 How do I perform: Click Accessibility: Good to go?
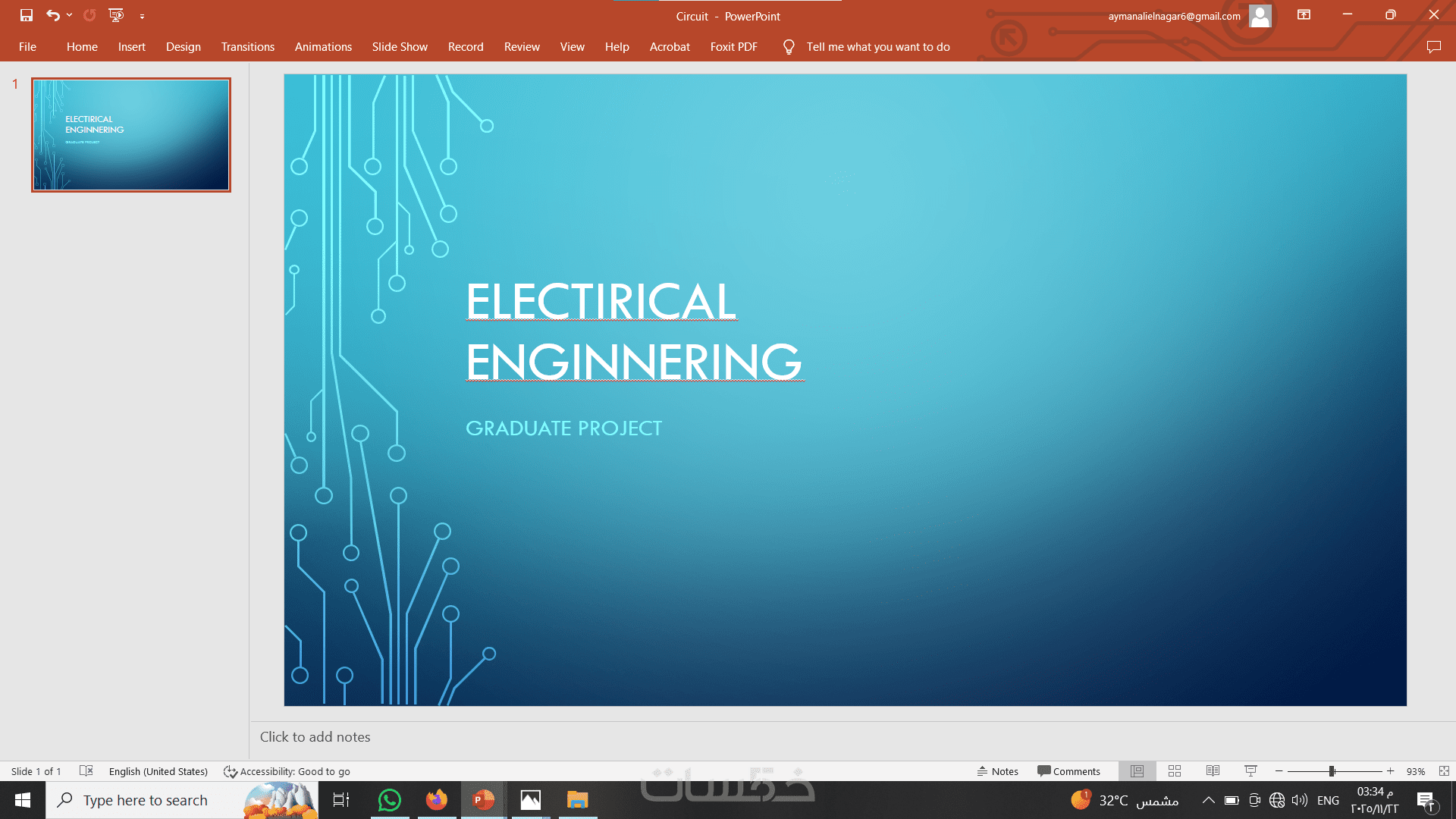click(x=287, y=771)
